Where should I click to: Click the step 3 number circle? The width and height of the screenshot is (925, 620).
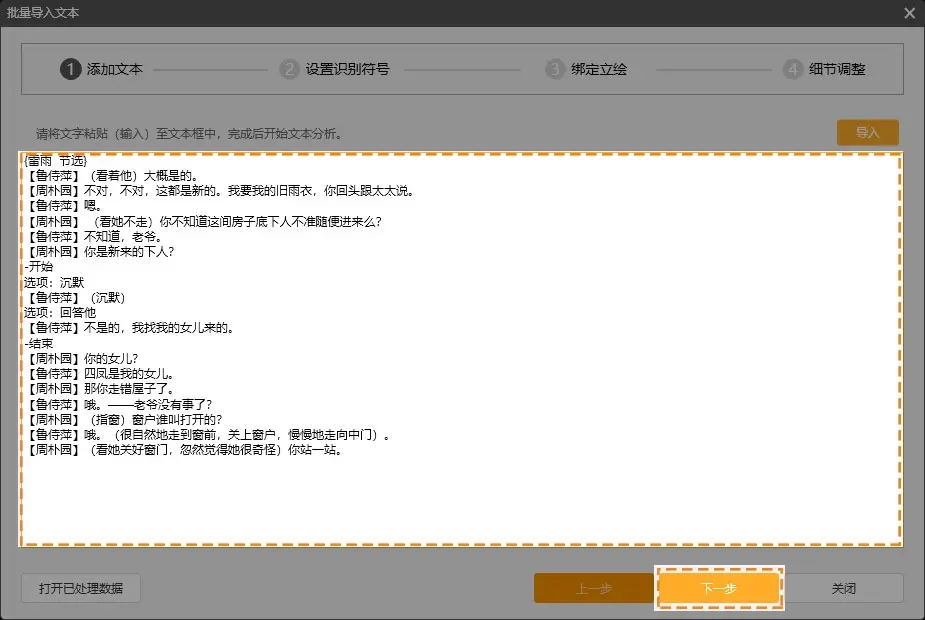pyautogui.click(x=555, y=69)
